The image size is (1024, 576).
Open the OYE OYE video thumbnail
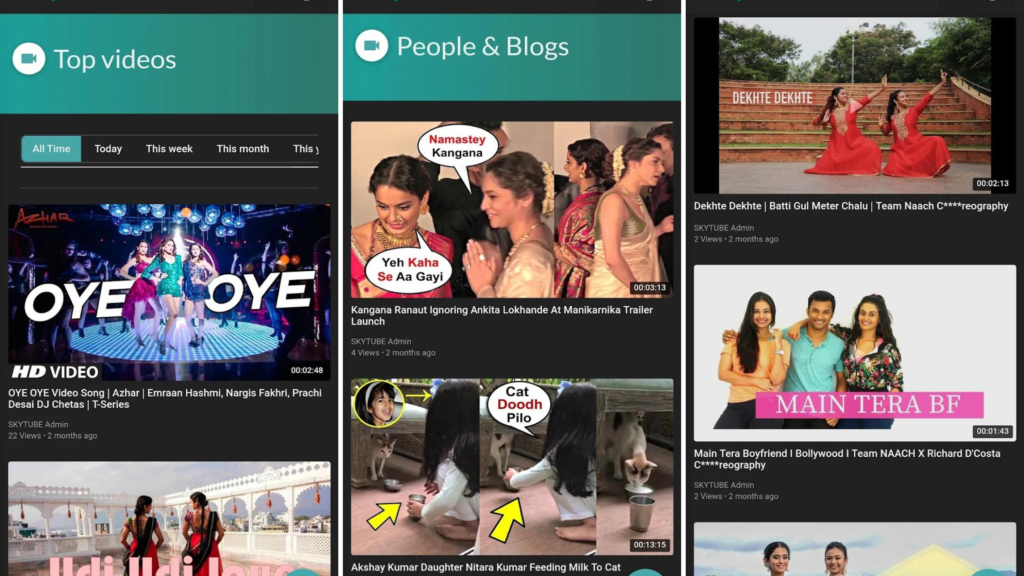(169, 293)
